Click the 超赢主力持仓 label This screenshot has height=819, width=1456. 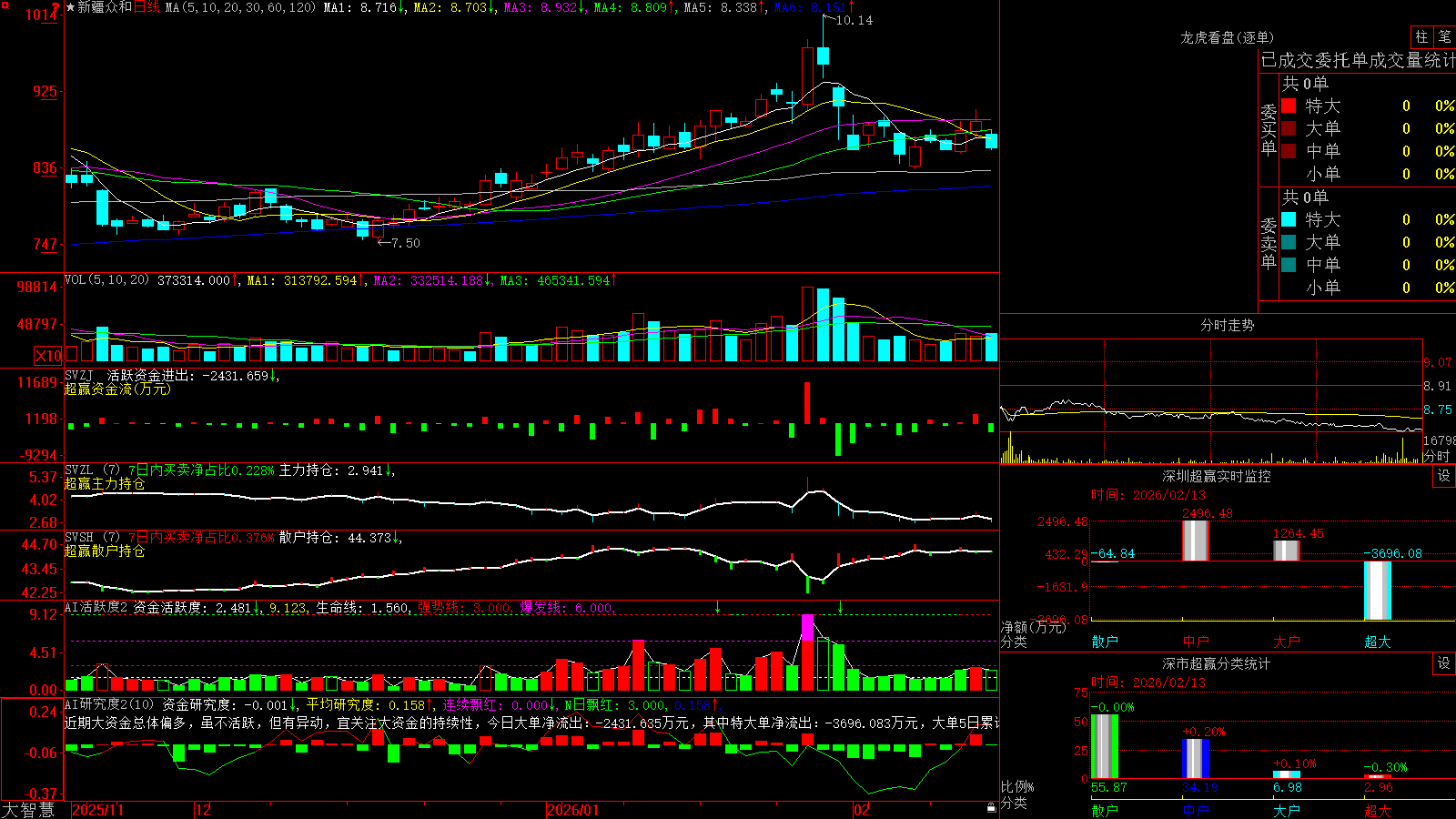tap(105, 483)
